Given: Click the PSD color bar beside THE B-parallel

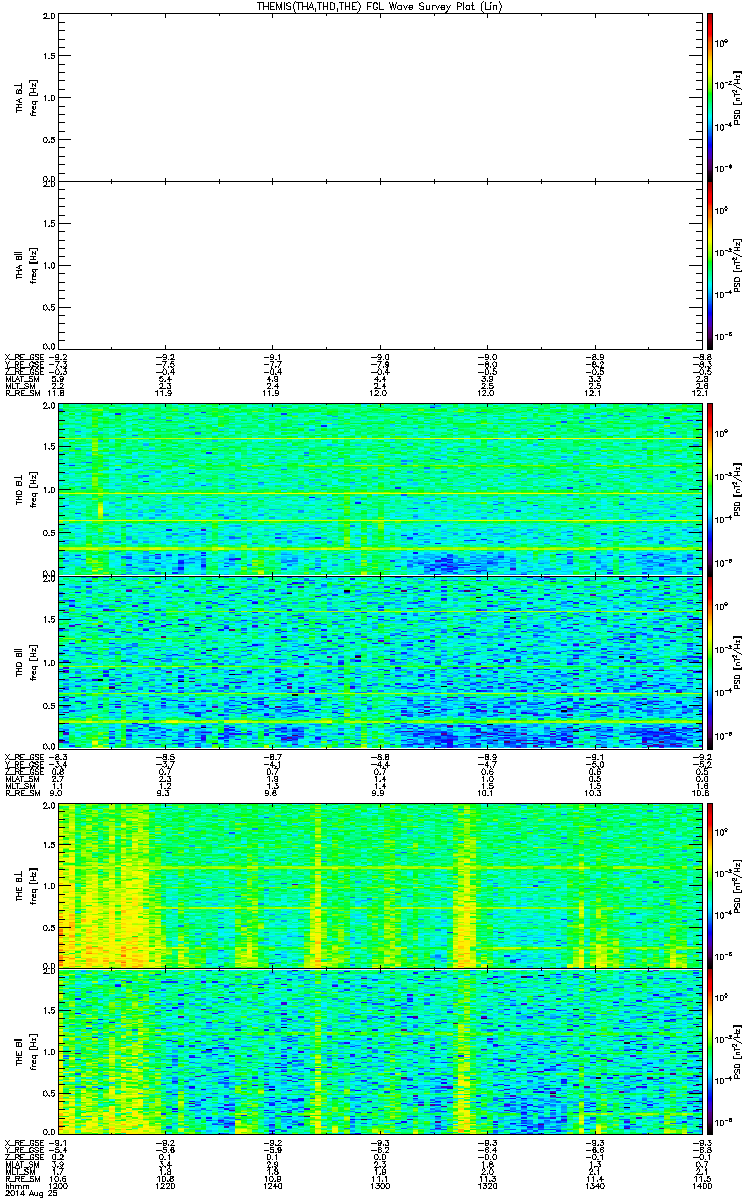Looking at the screenshot, I should [x=709, y=1051].
